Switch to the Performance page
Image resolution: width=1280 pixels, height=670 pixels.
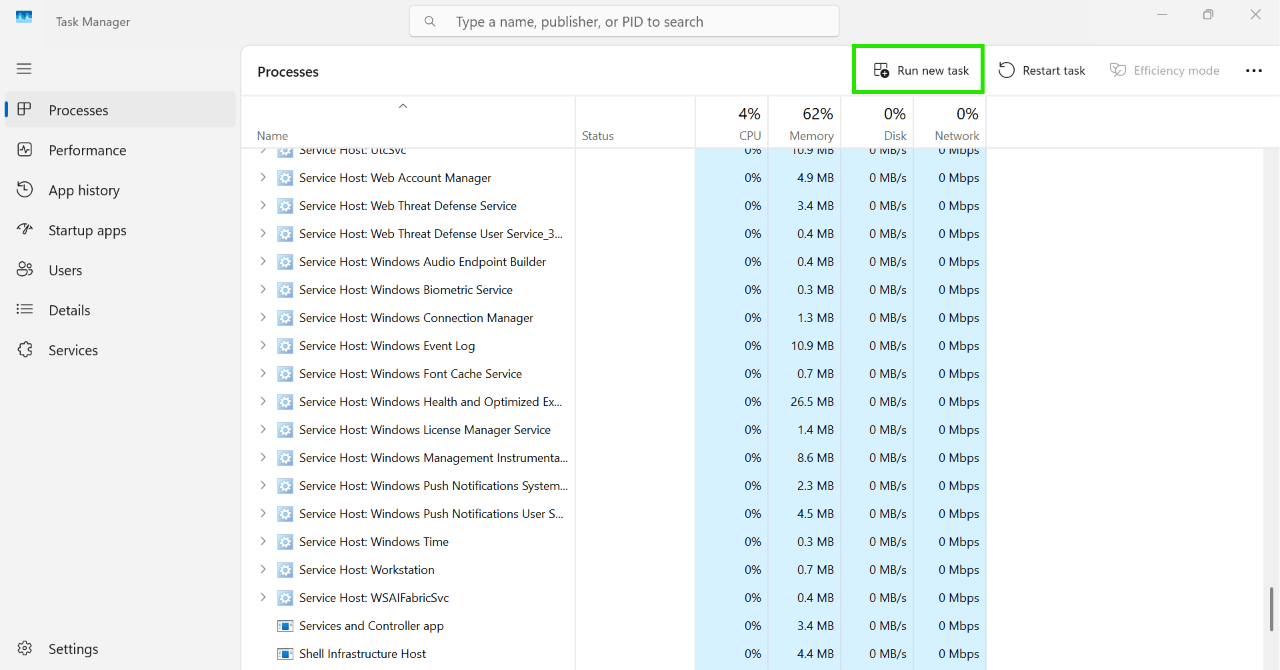pos(120,150)
